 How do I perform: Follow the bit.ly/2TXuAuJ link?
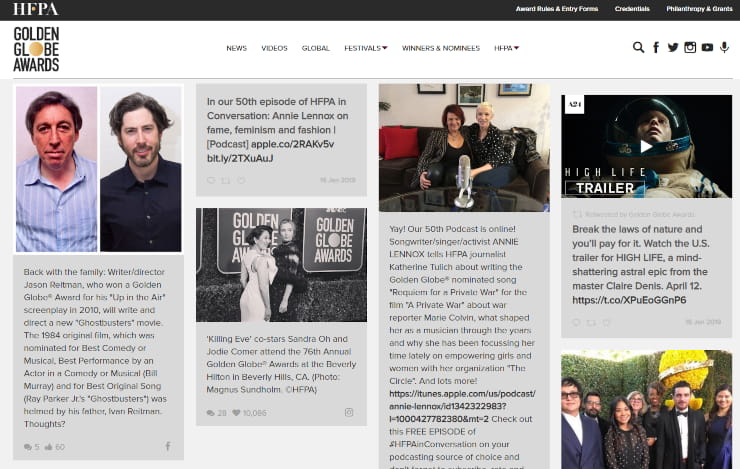point(240,159)
